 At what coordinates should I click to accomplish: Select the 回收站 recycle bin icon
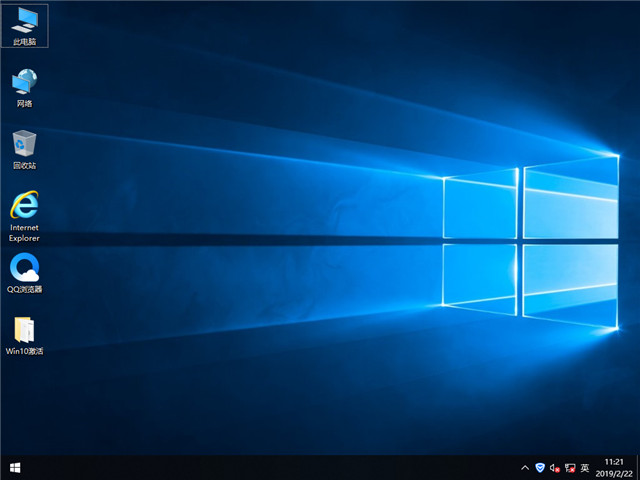24,149
